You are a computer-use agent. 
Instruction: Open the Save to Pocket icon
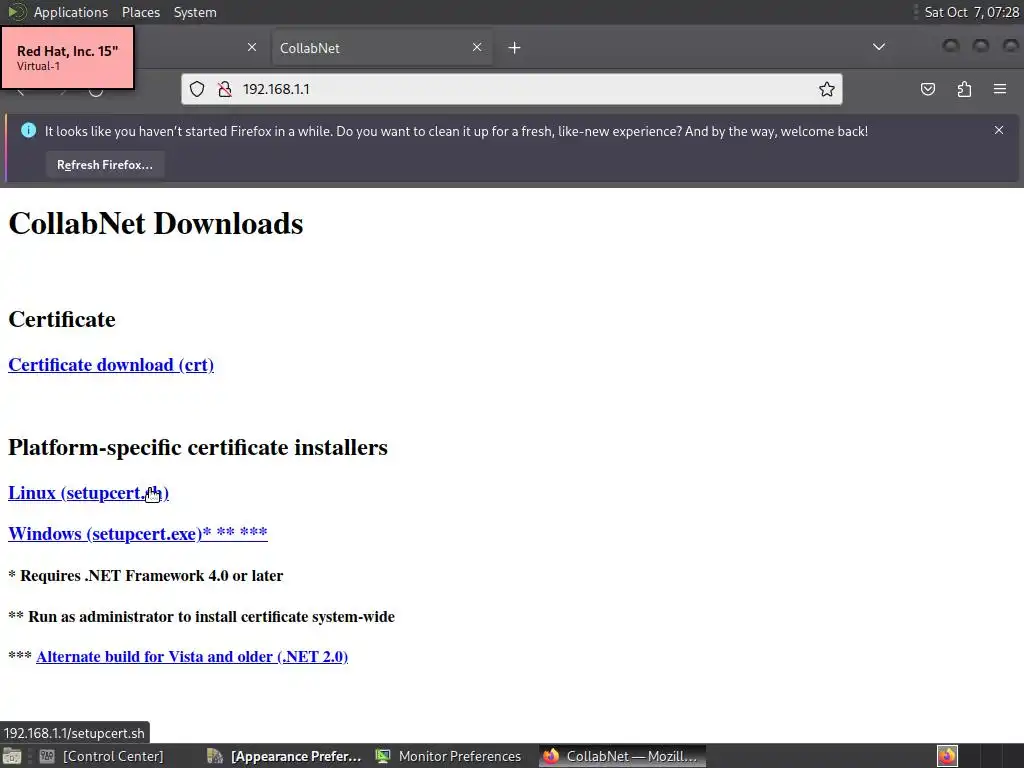(927, 89)
